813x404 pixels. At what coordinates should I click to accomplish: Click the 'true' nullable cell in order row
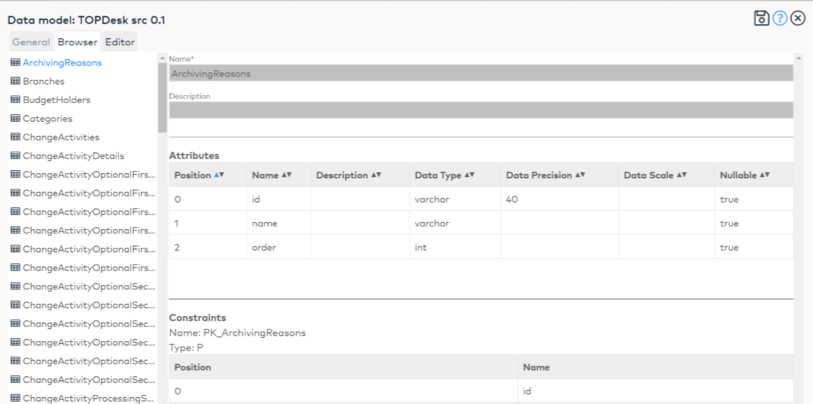click(753, 247)
